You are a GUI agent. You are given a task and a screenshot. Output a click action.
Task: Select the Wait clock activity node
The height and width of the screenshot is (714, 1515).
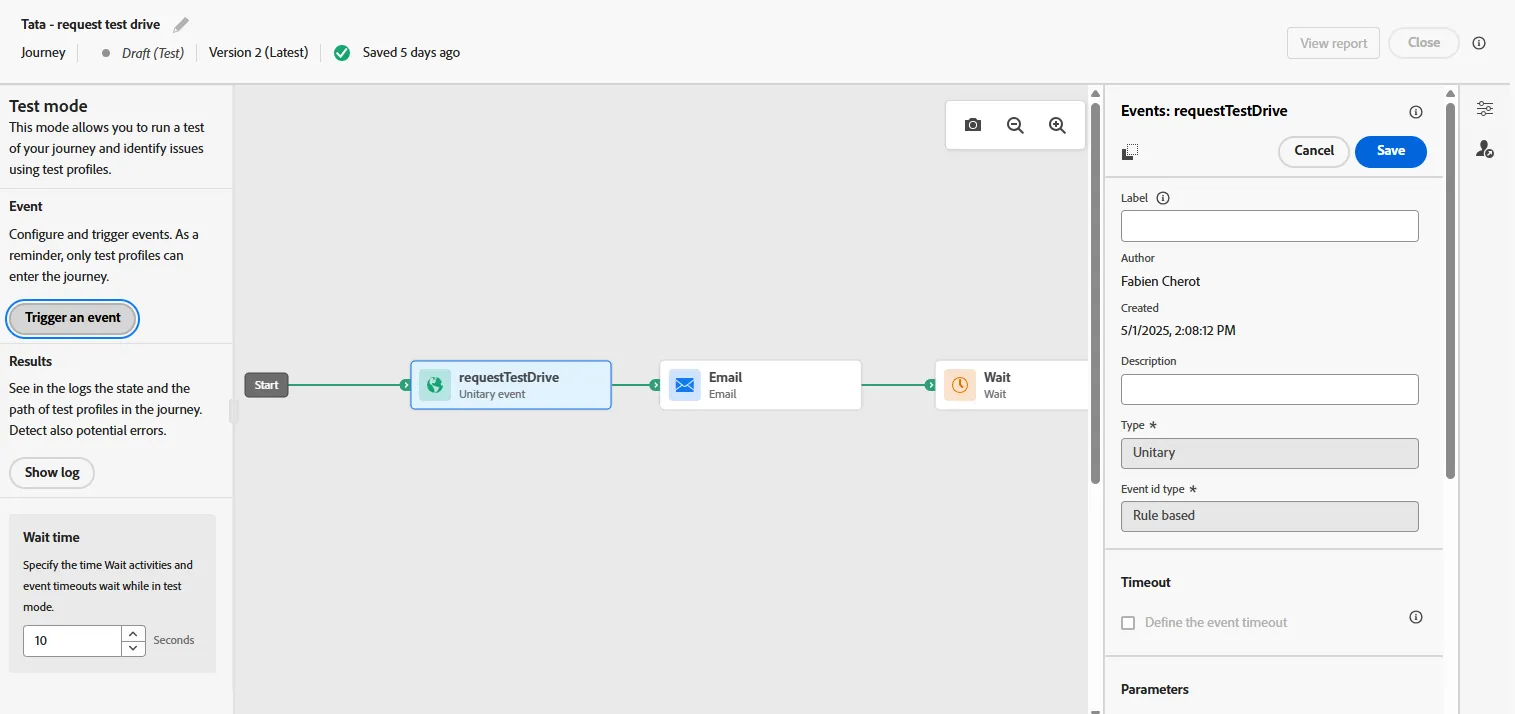pyautogui.click(x=1012, y=385)
